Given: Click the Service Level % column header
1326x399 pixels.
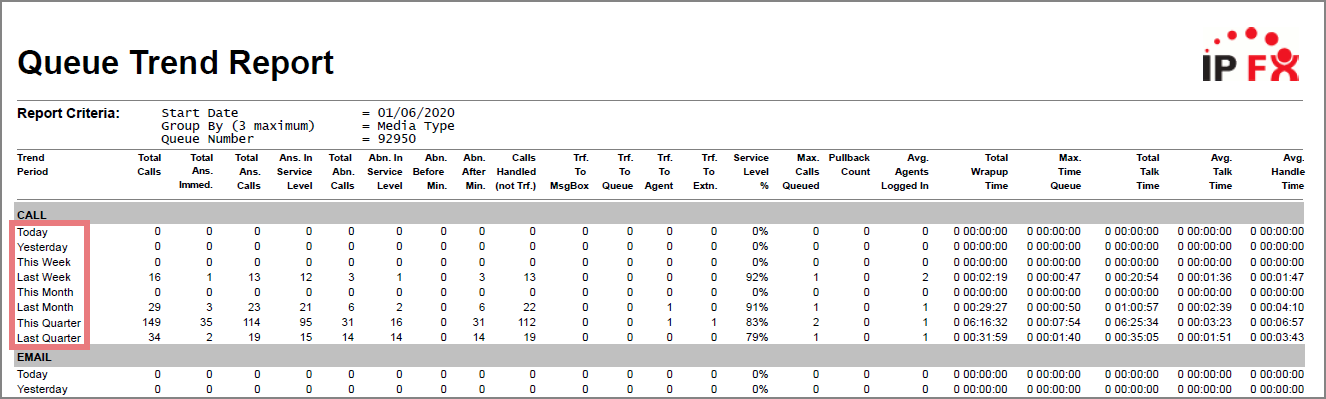Looking at the screenshot, I should [751, 172].
